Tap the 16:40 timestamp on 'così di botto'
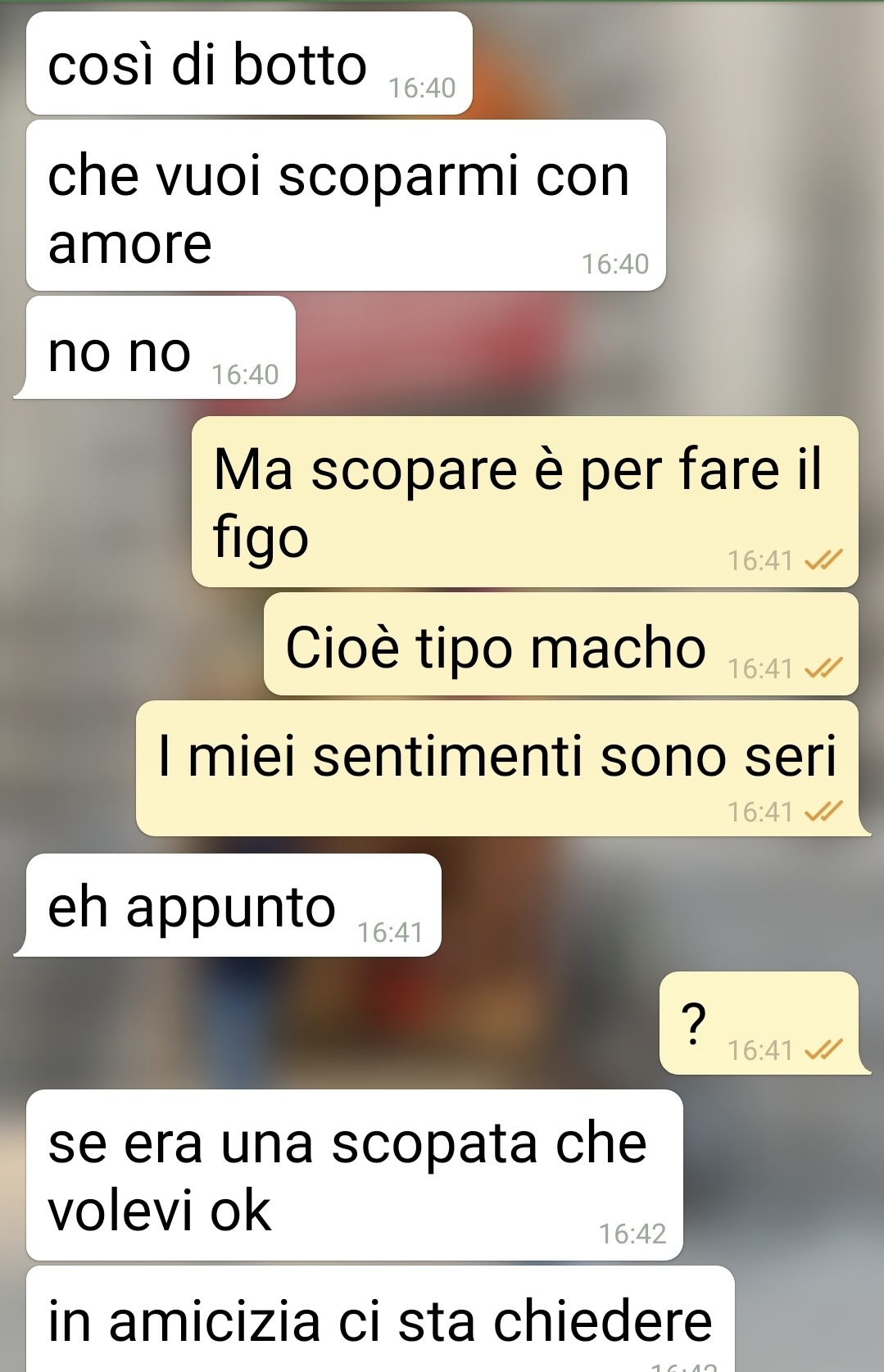This screenshot has height=1372, width=884. tap(422, 88)
